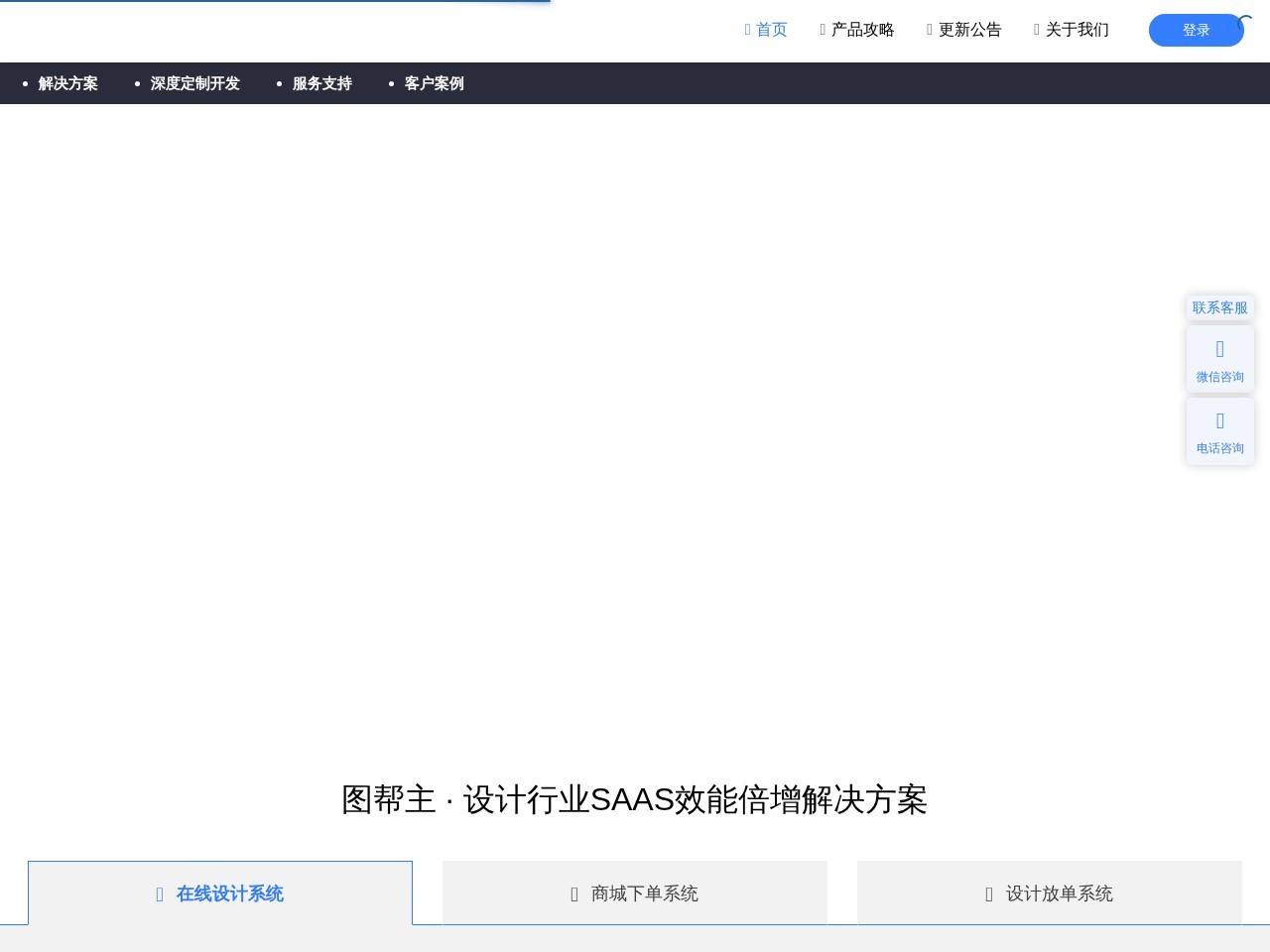Image resolution: width=1270 pixels, height=952 pixels.
Task: Open 电话咨询 contact option
Action: click(1220, 430)
